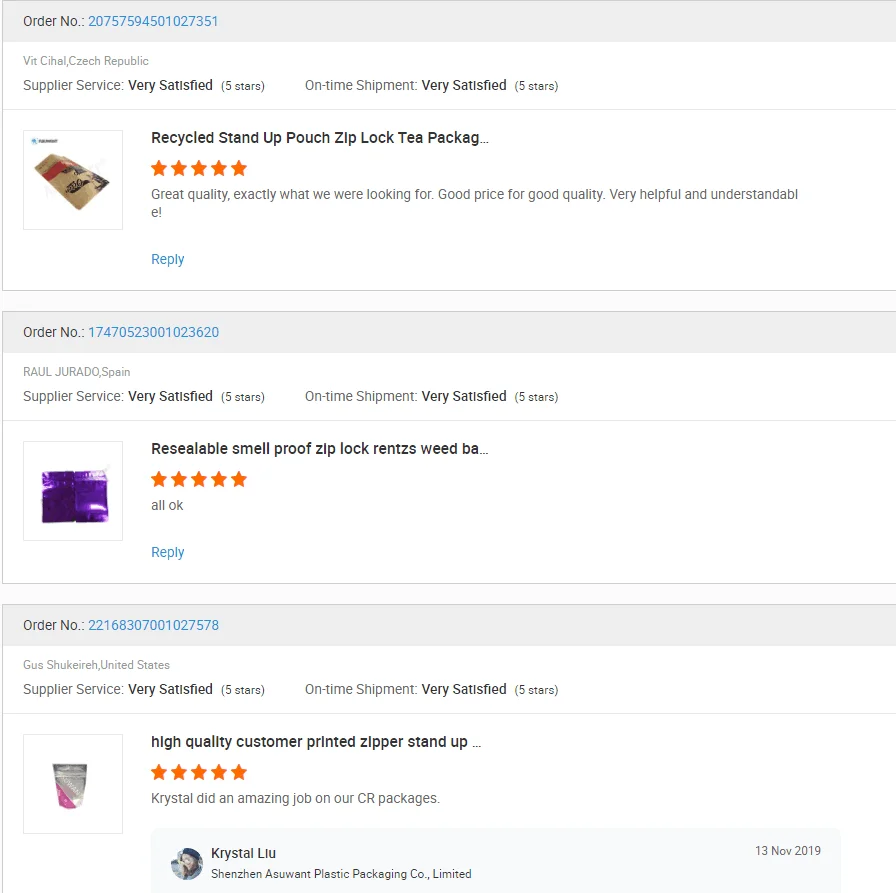Screen dimensions: 896x893
Task: Click the purple zip lock bag thumbnail
Action: (73, 491)
